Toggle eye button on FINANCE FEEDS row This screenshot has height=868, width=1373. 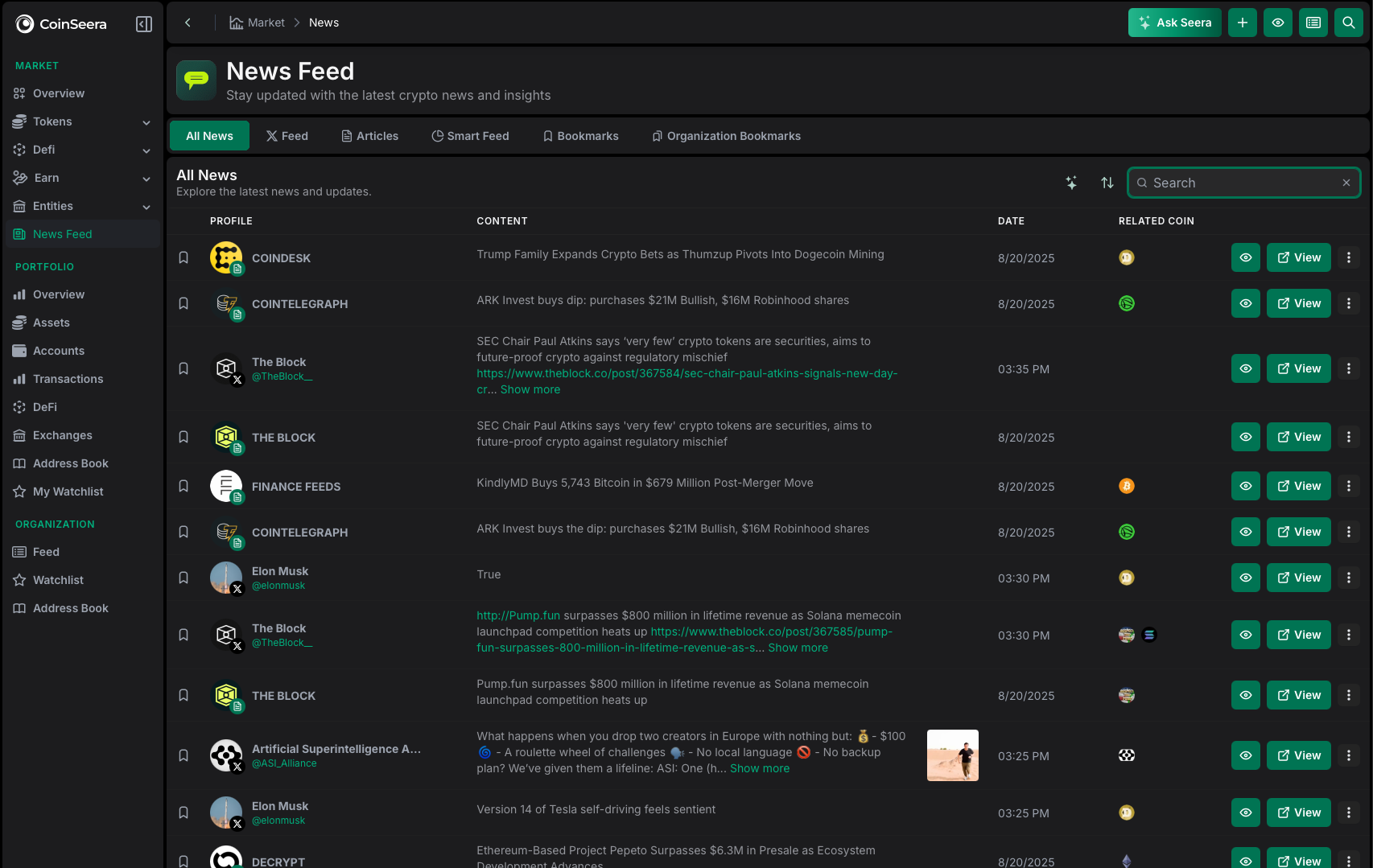point(1246,486)
